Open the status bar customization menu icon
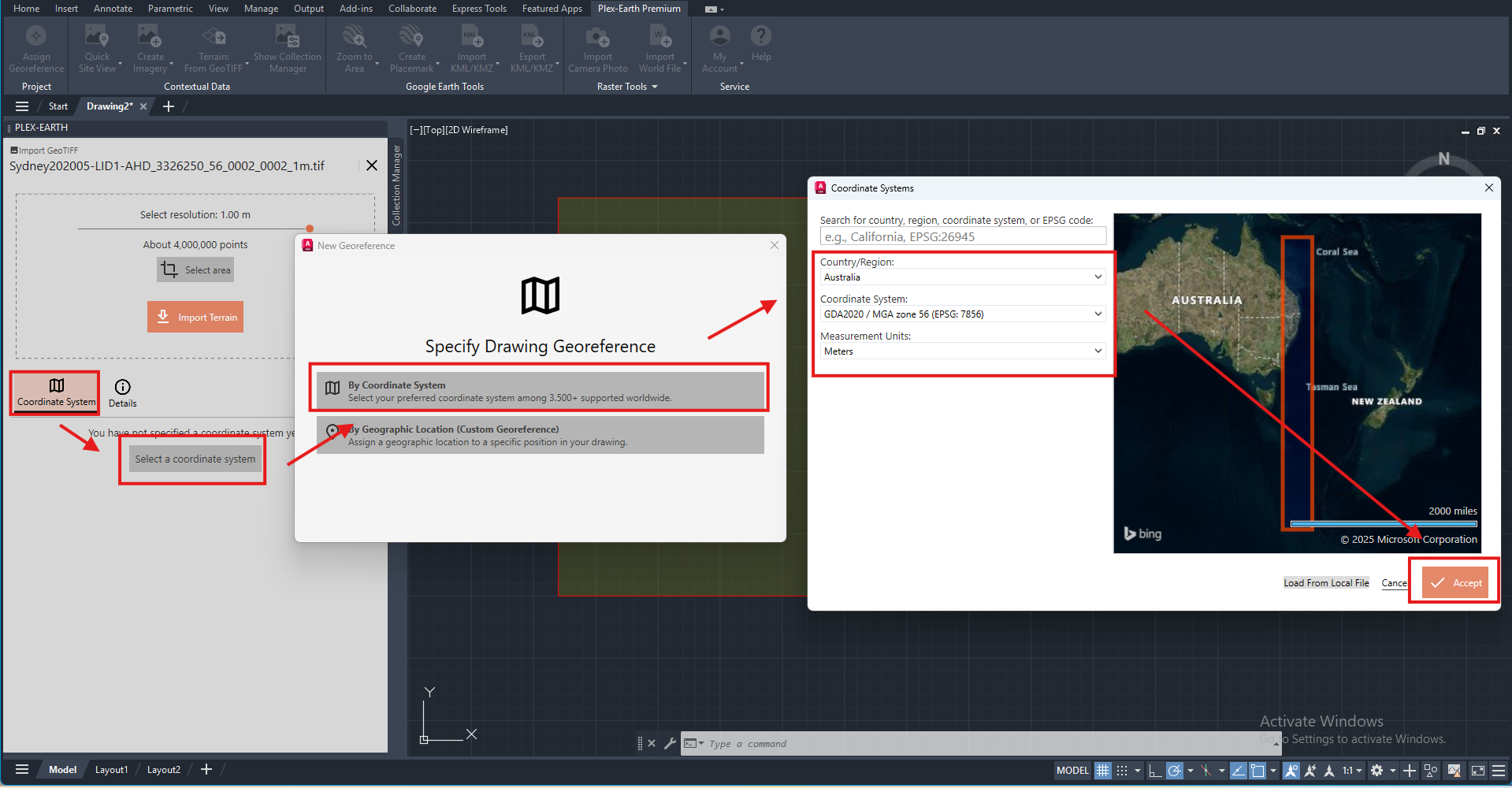 1499,771
